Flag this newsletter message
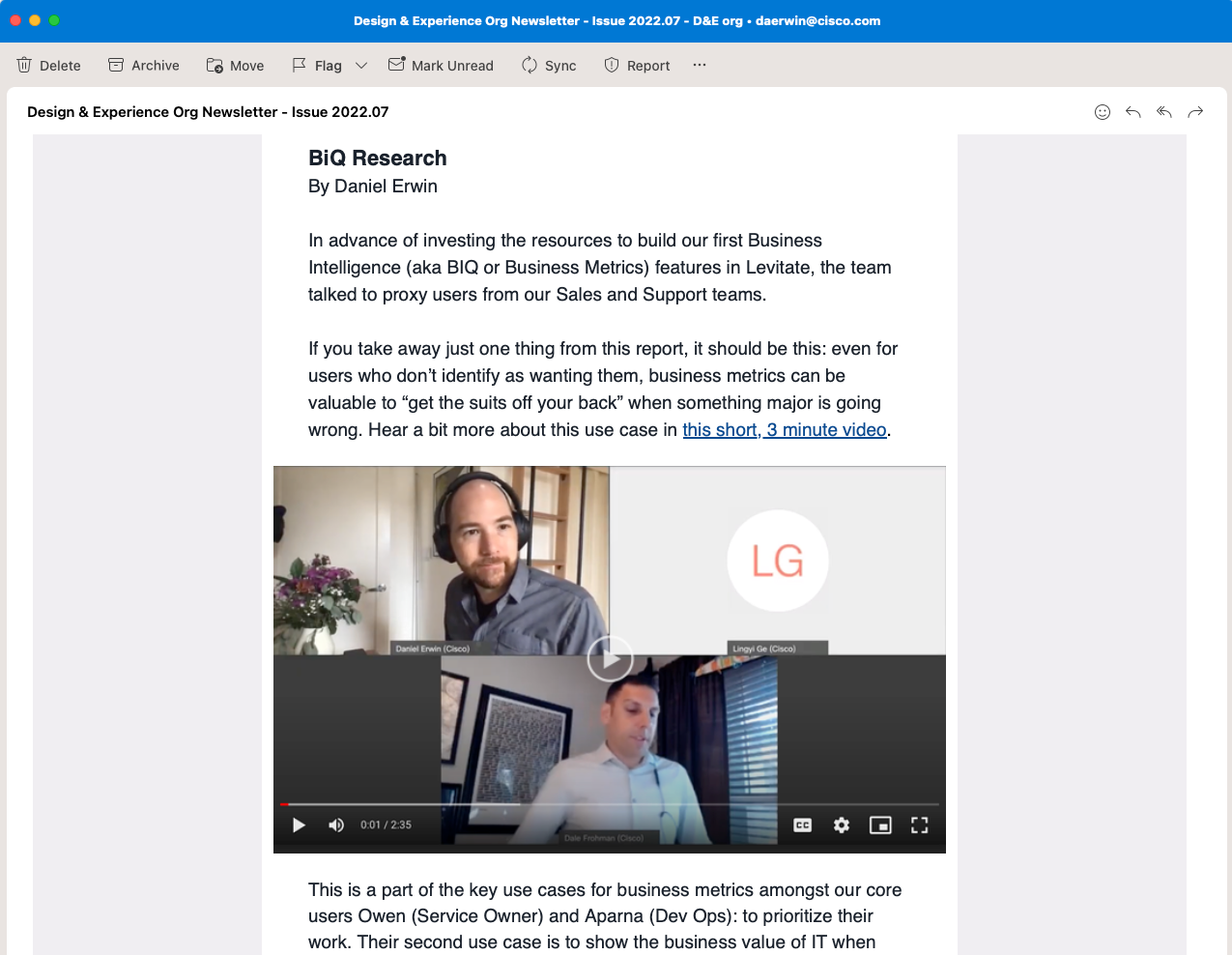Image resolution: width=1232 pixels, height=955 pixels. point(317,66)
